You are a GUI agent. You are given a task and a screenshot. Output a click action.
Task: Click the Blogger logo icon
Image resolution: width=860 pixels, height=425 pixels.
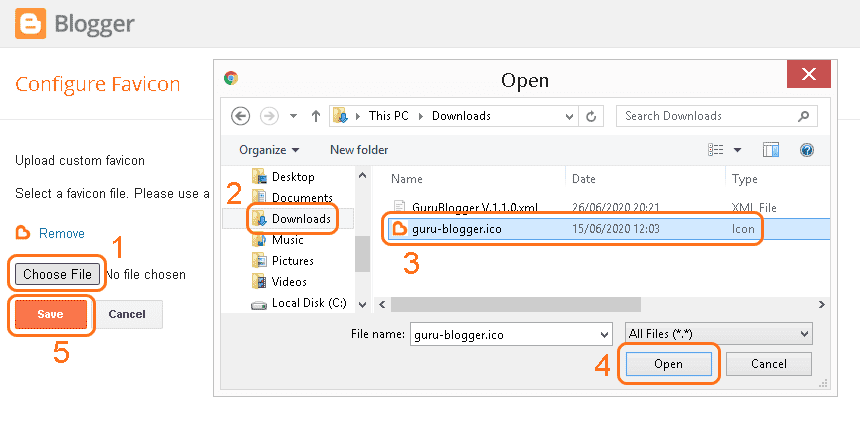click(x=31, y=24)
